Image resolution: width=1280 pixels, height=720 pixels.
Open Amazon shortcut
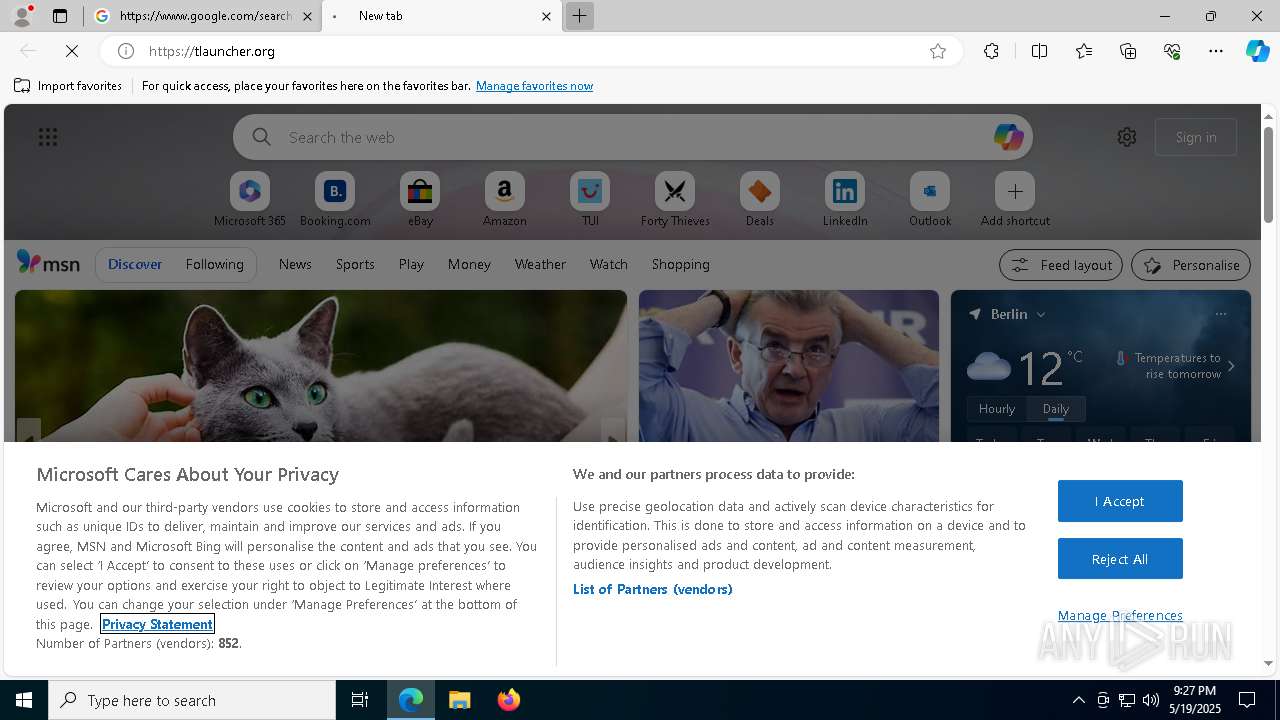coord(505,199)
